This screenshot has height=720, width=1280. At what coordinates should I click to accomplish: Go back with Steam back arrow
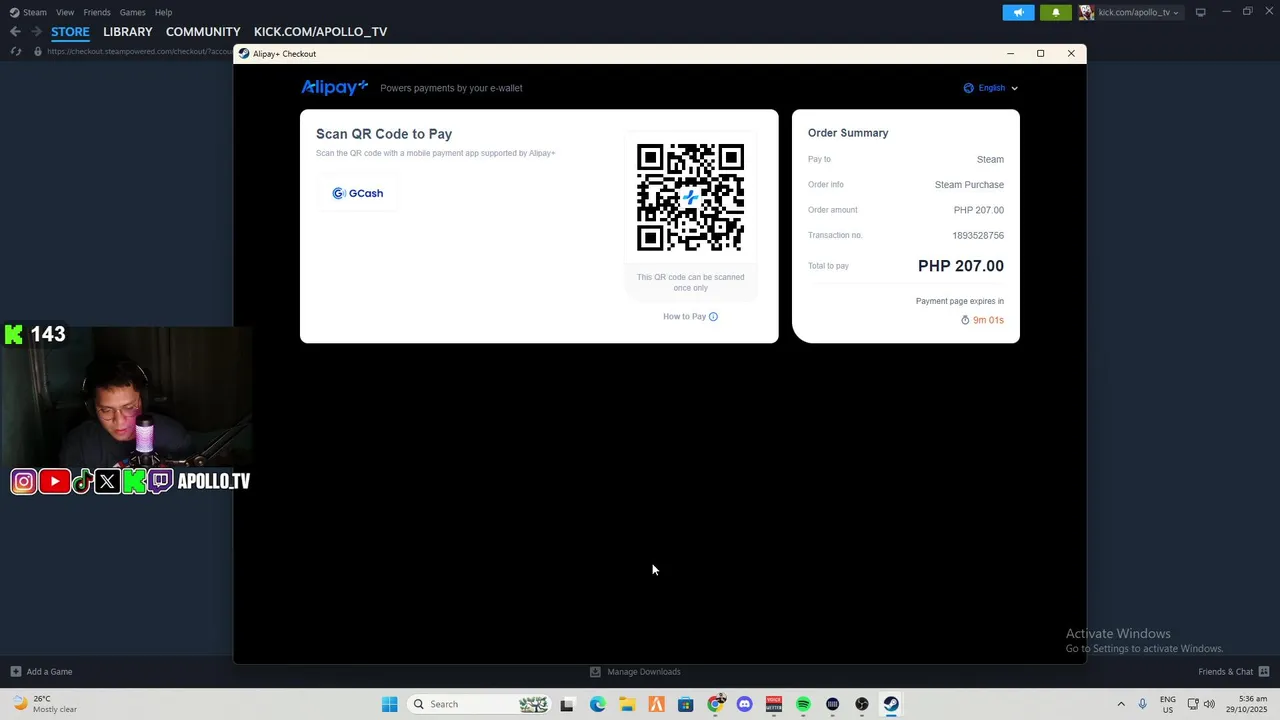click(x=15, y=31)
